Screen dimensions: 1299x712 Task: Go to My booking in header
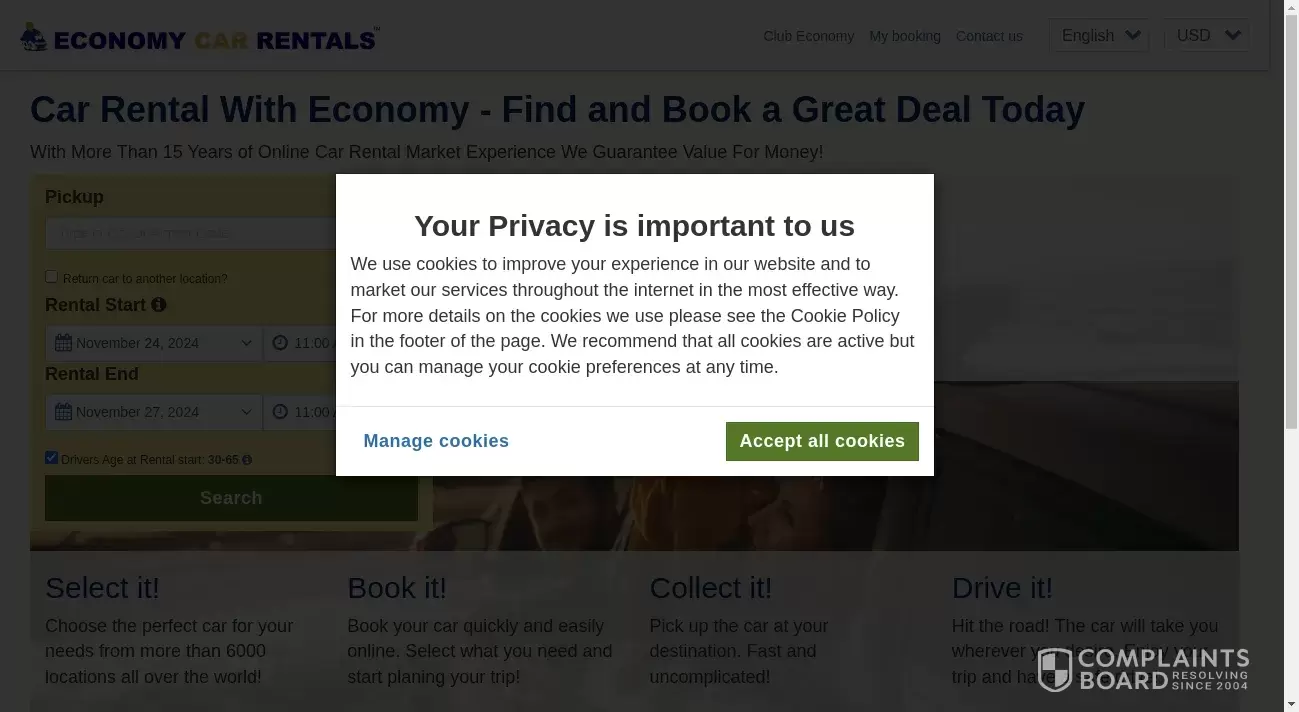click(905, 36)
